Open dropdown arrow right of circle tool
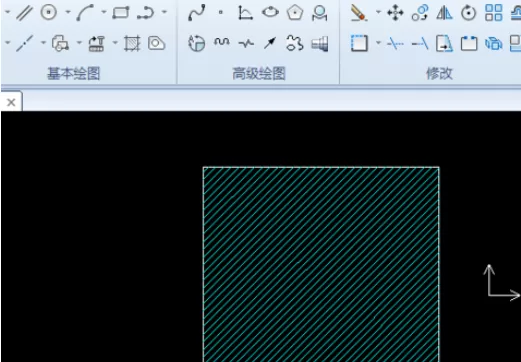 [x=68, y=12]
